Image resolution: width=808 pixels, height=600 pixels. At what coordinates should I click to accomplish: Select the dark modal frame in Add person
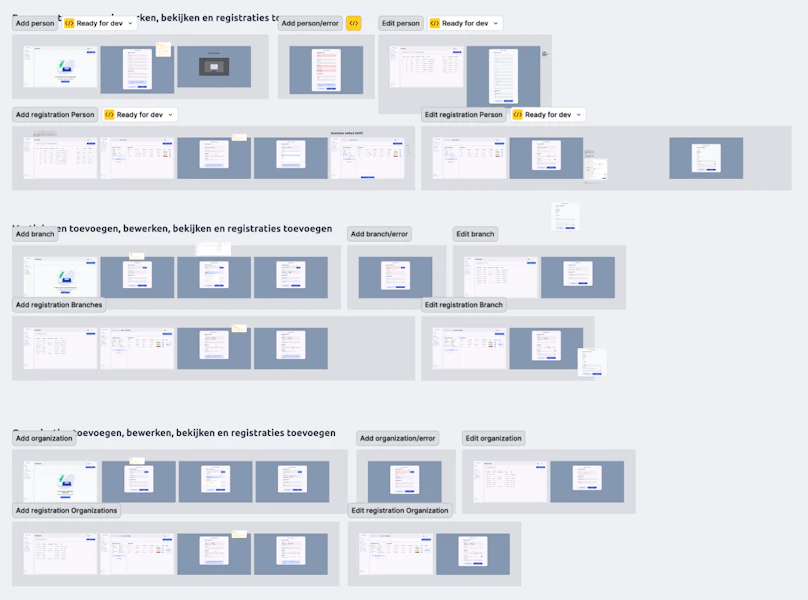pyautogui.click(x=214, y=66)
